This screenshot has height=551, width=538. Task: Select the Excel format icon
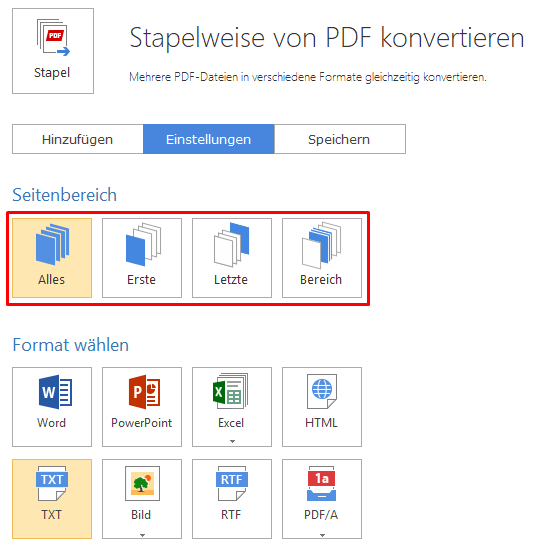click(x=231, y=391)
